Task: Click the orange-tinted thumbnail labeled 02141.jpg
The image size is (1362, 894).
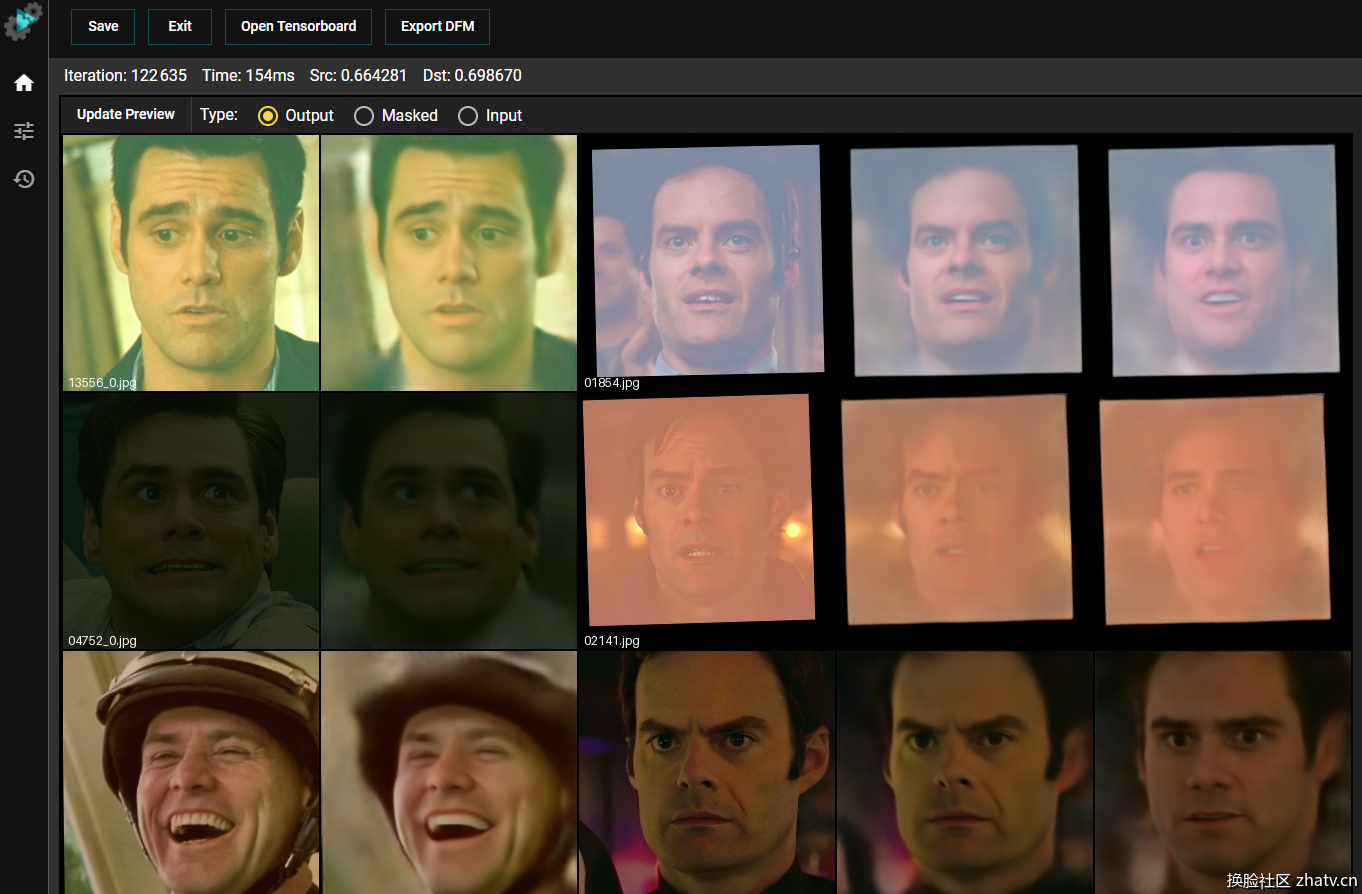Action: pos(707,520)
